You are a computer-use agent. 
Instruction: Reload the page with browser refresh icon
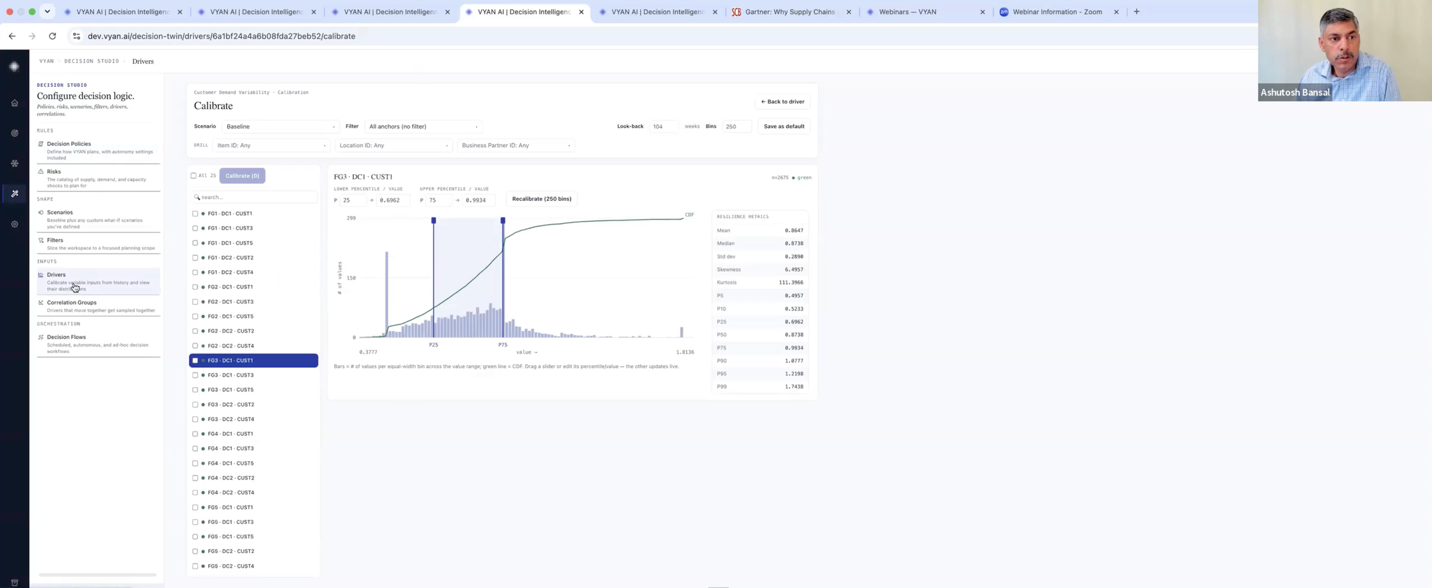[52, 36]
